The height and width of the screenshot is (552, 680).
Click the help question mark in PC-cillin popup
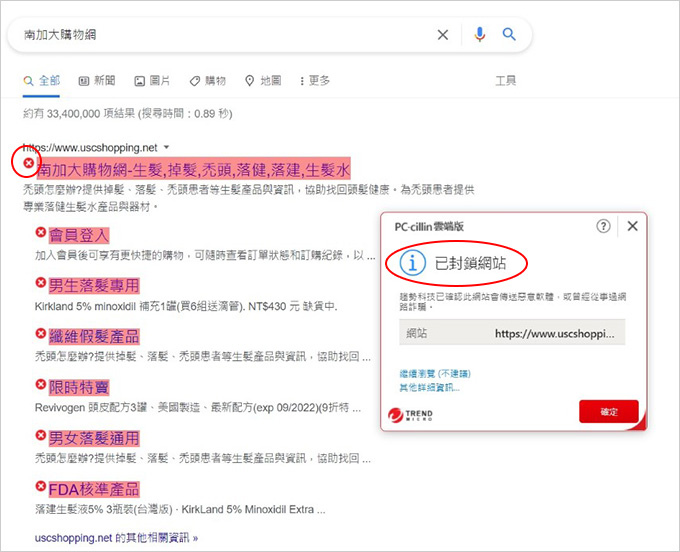coord(603,226)
